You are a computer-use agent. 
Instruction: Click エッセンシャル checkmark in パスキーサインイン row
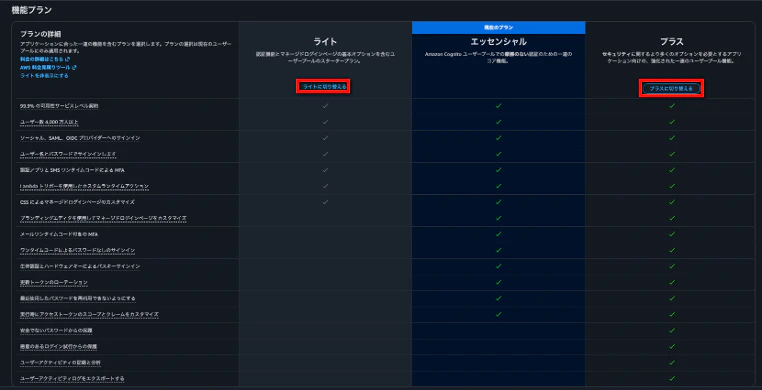click(x=498, y=266)
